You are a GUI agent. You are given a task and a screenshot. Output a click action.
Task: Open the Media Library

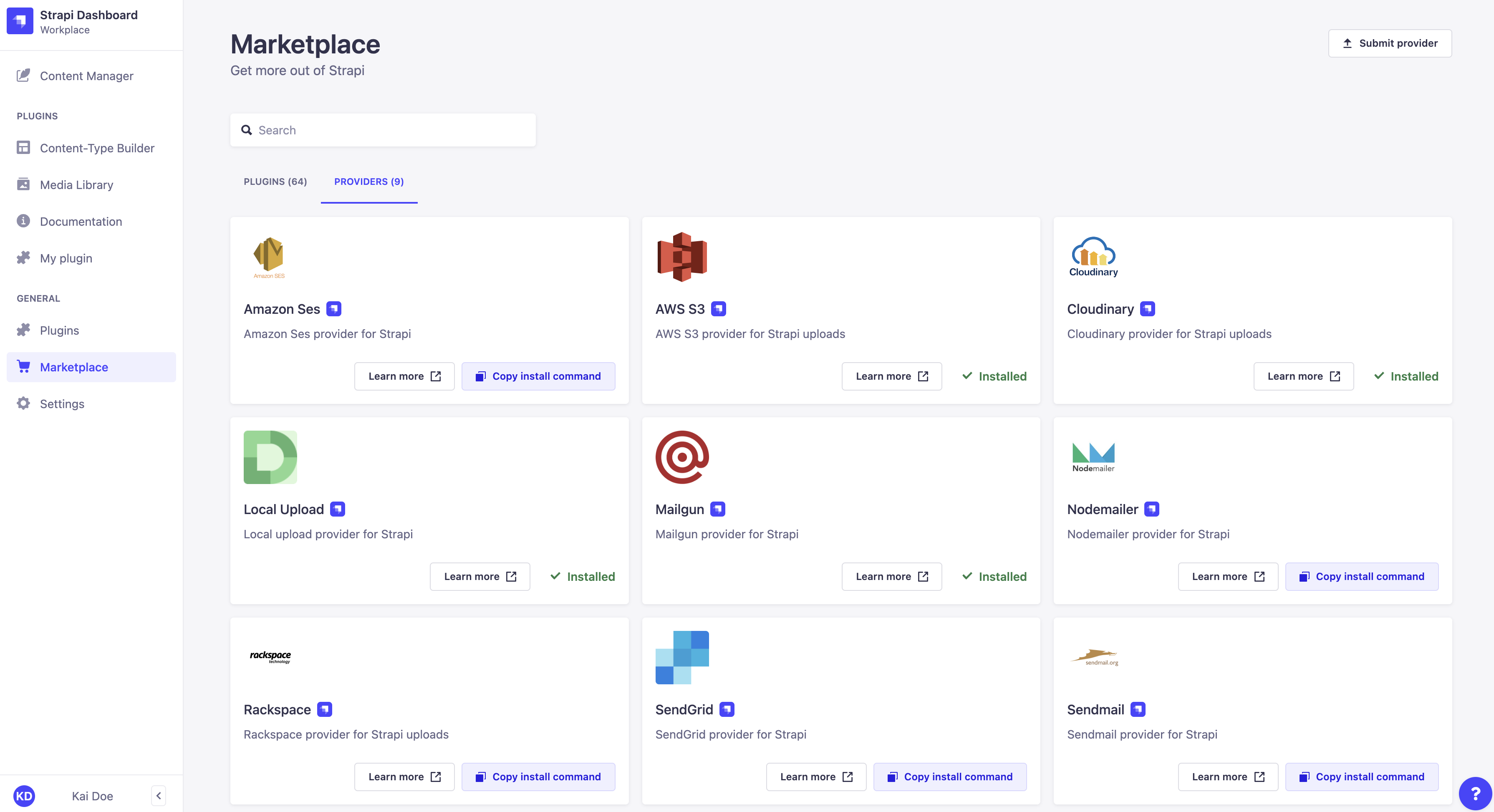(76, 184)
